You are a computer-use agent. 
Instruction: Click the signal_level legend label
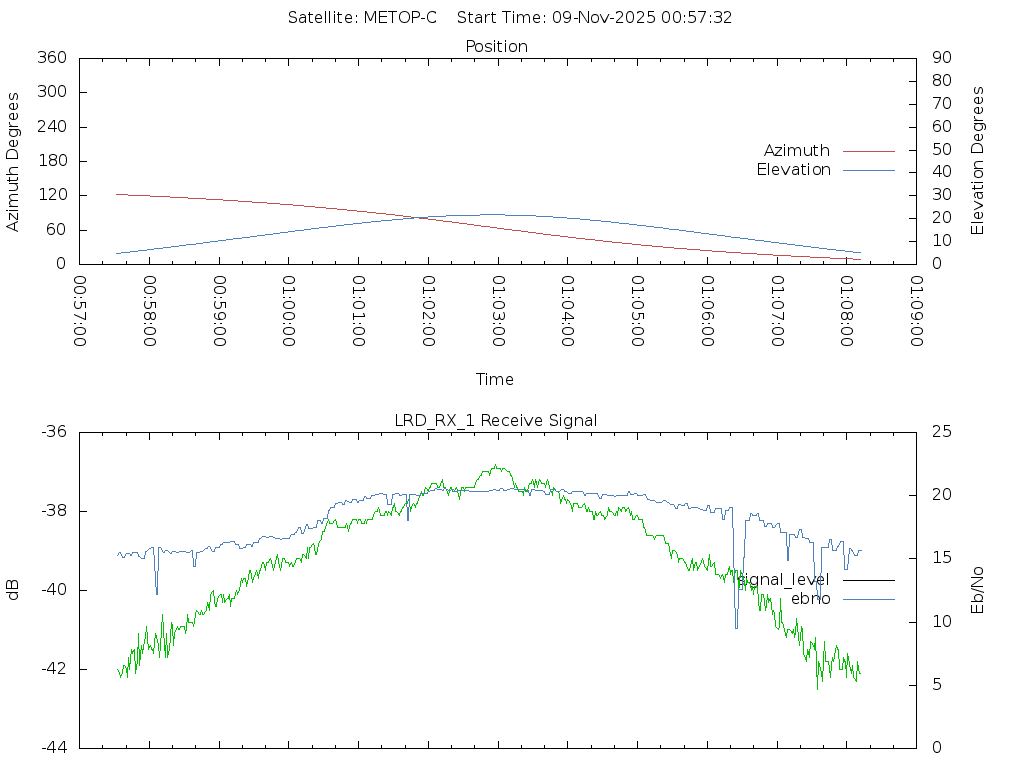pyautogui.click(x=783, y=580)
